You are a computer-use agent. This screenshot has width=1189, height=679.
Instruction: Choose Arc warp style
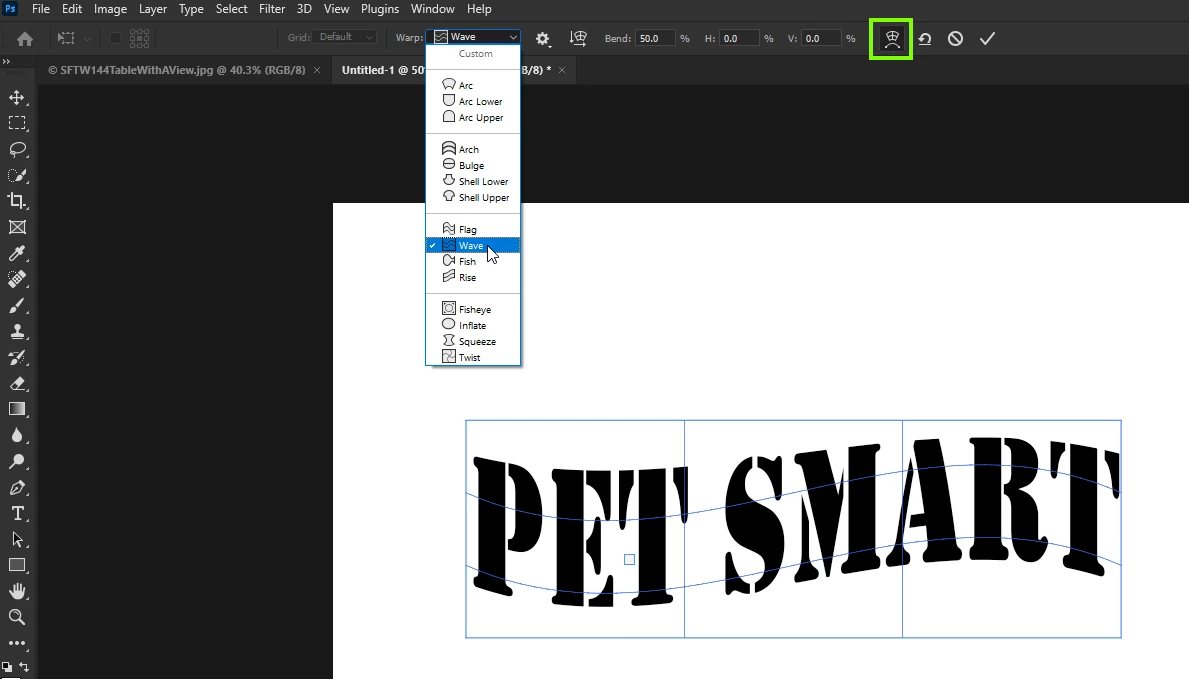[473, 86]
